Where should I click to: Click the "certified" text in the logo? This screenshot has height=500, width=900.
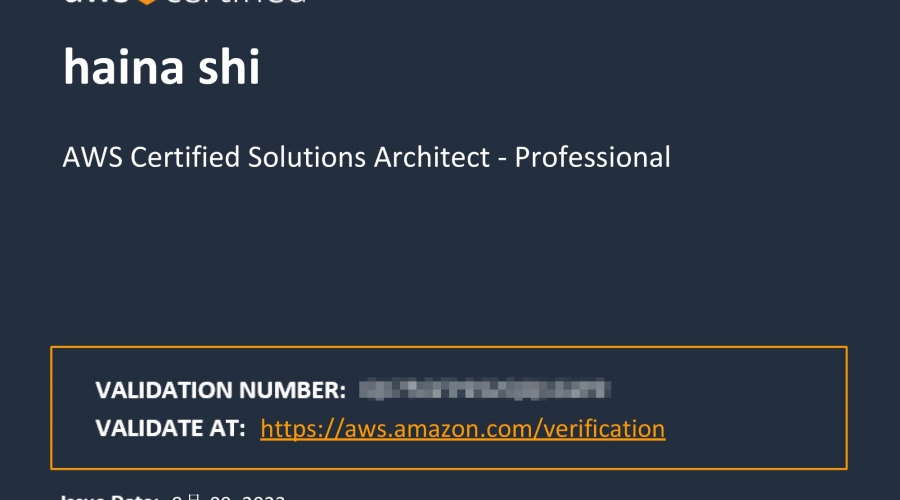(x=233, y=2)
